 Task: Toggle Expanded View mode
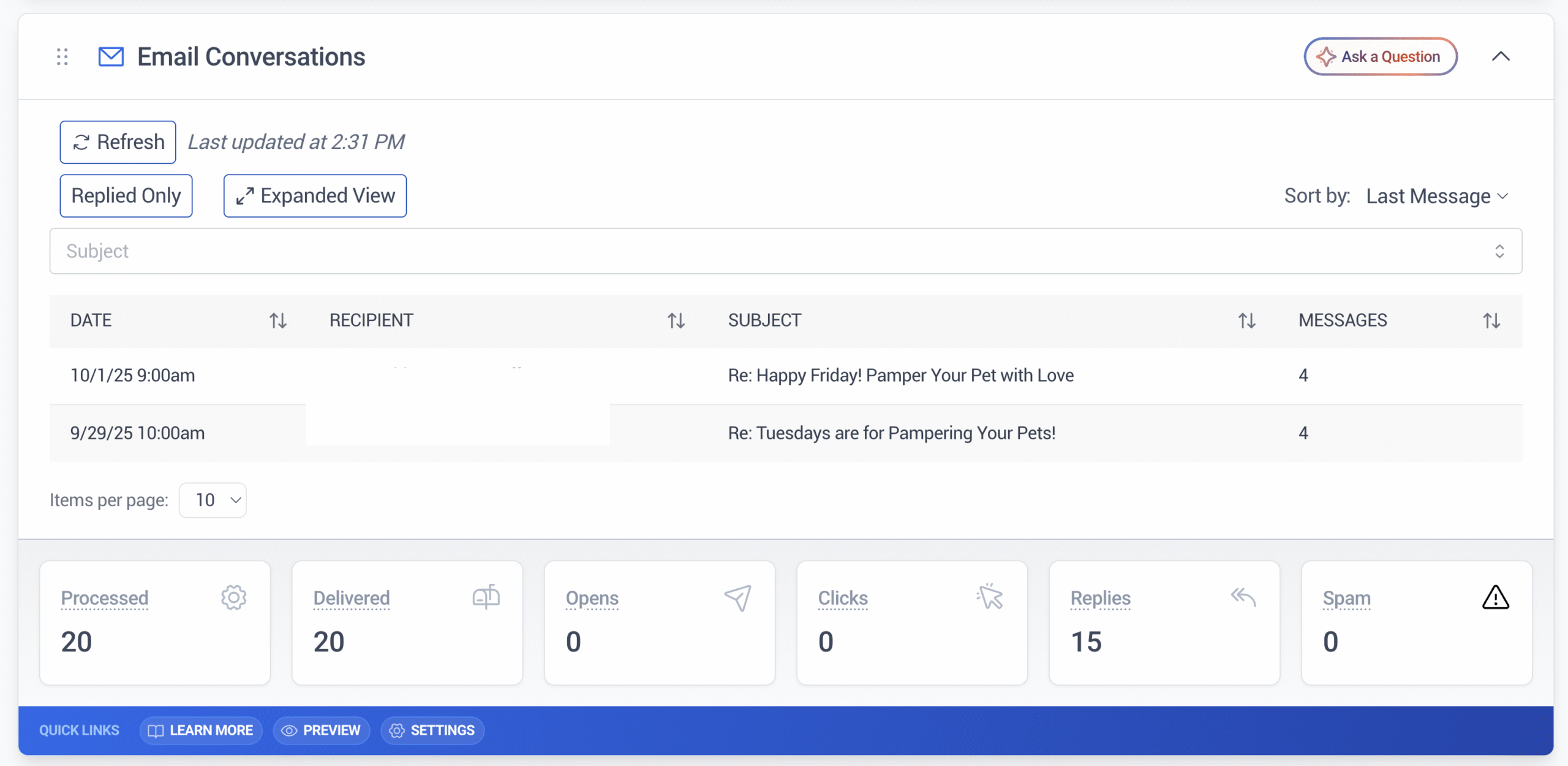tap(315, 195)
